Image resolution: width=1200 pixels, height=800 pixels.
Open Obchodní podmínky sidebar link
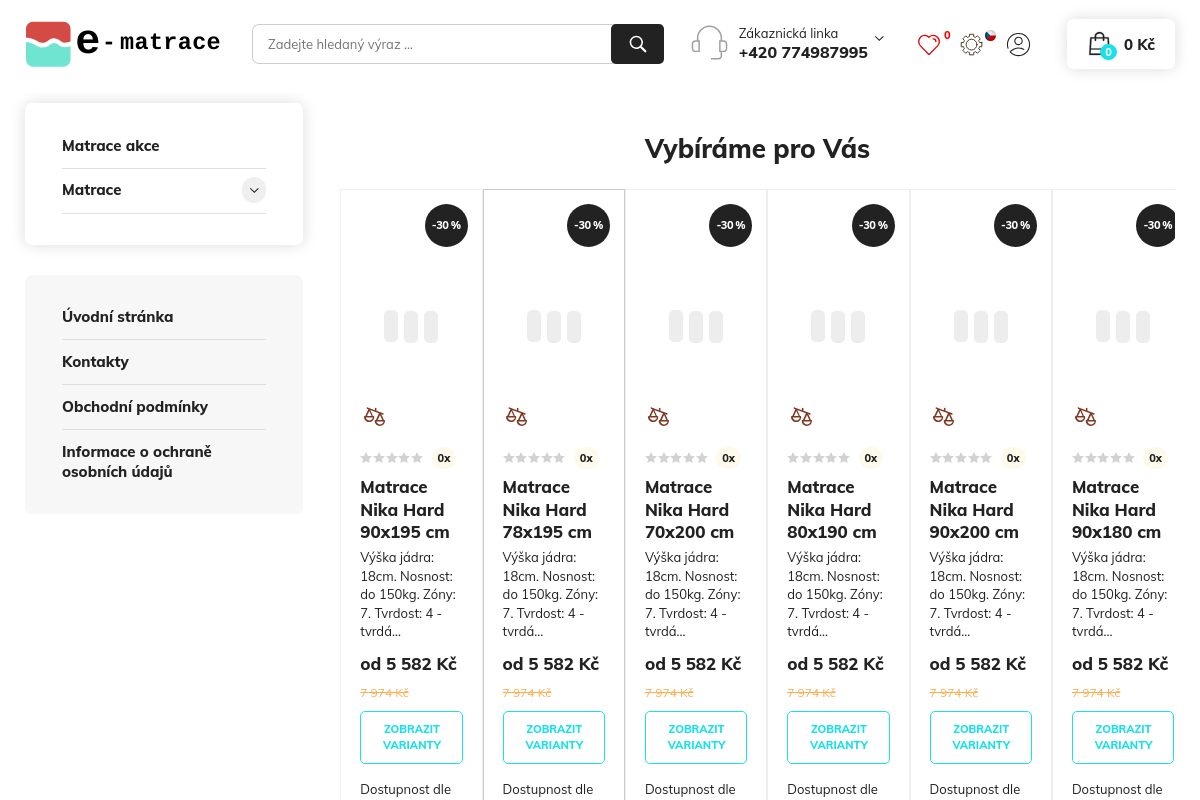(135, 407)
